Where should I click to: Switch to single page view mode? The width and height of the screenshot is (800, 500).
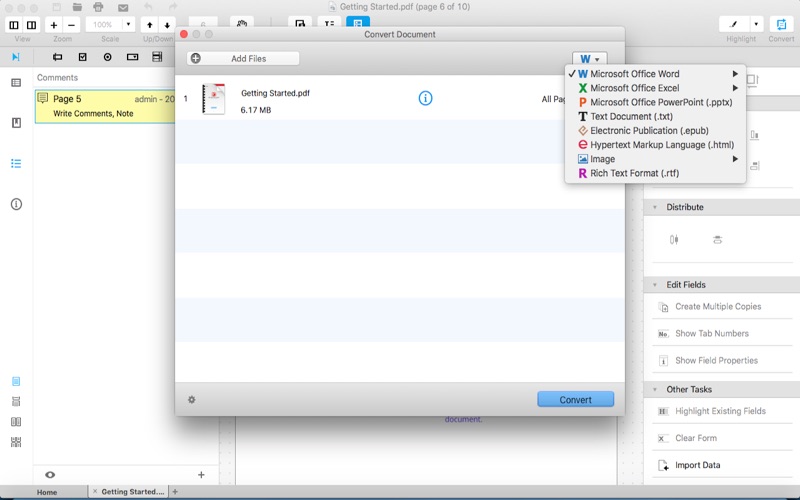tap(16, 381)
